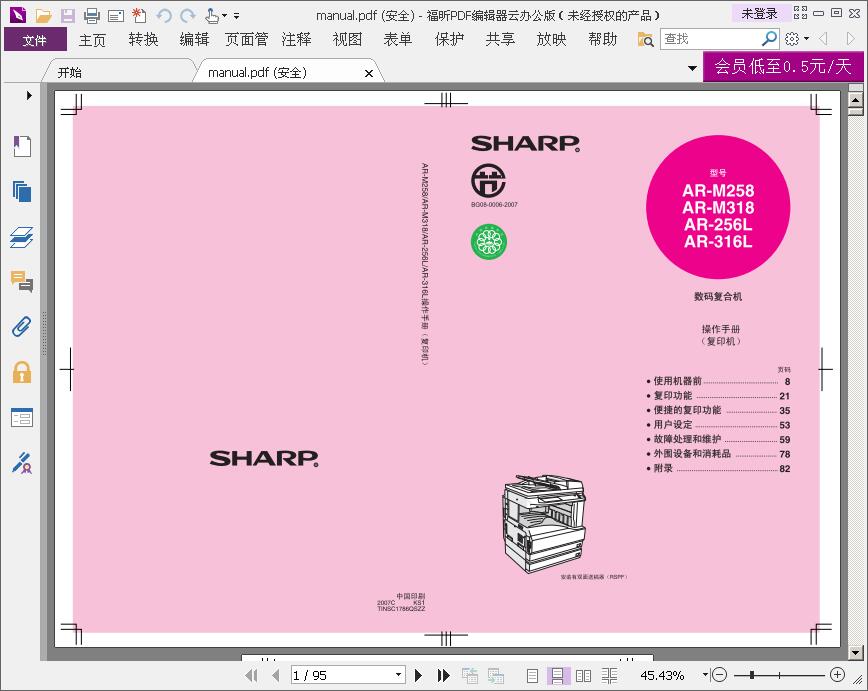Viewport: 868px width, 691px height.
Task: Click the zoom in plus button
Action: (838, 674)
